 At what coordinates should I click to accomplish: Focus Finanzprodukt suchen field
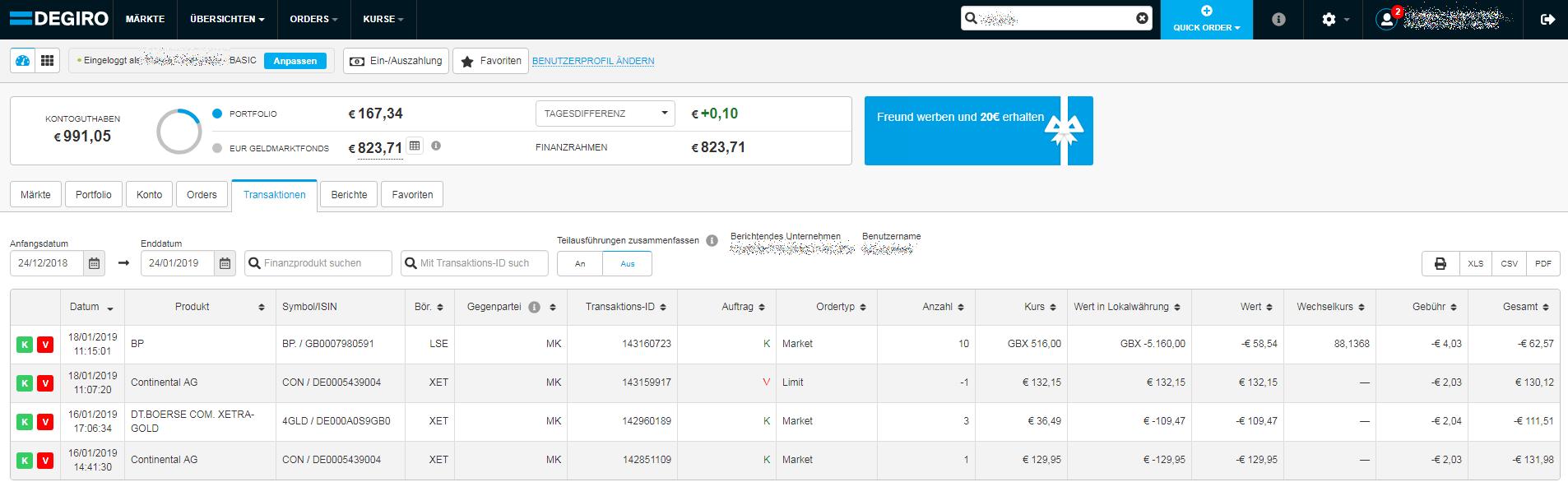click(318, 263)
